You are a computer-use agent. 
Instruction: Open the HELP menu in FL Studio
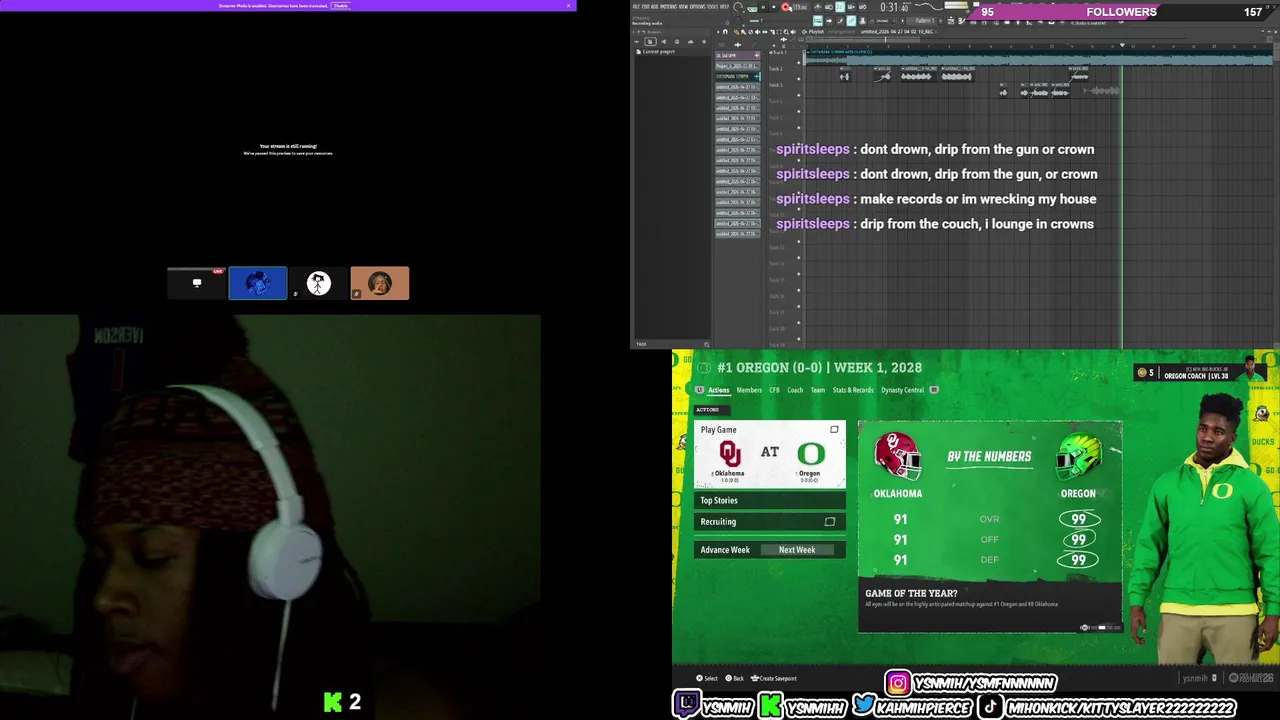[724, 6]
